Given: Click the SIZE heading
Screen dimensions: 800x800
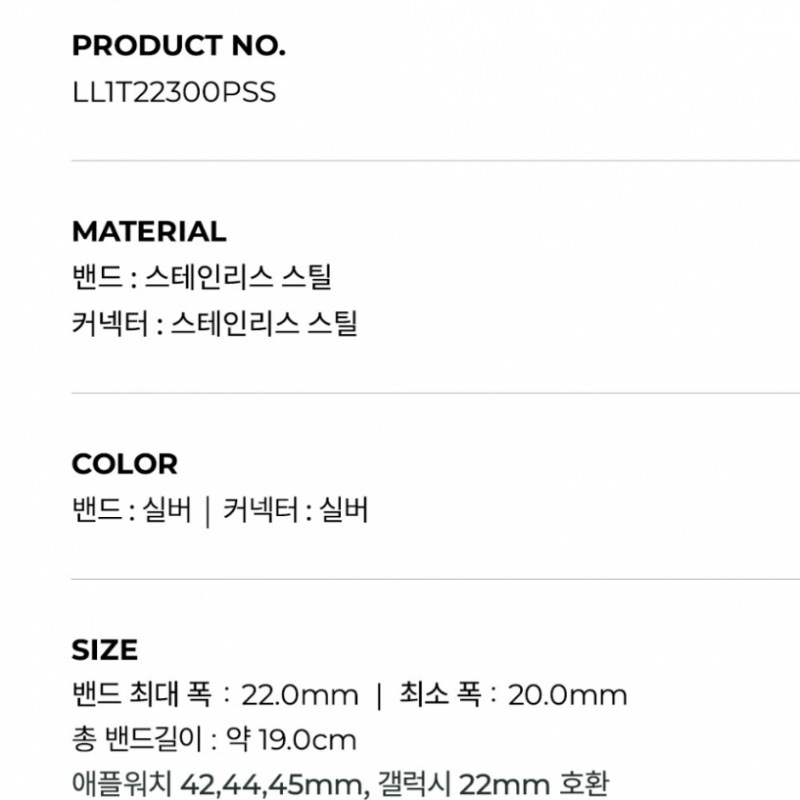Looking at the screenshot, I should (105, 650).
